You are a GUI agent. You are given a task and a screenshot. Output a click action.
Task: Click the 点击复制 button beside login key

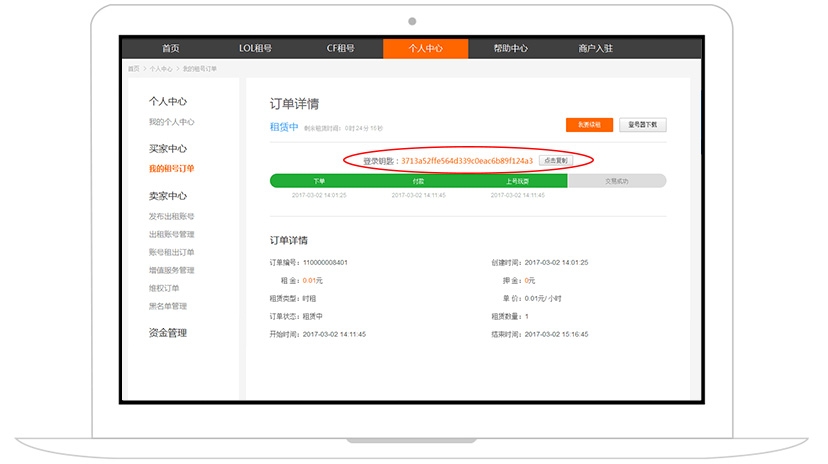(555, 160)
